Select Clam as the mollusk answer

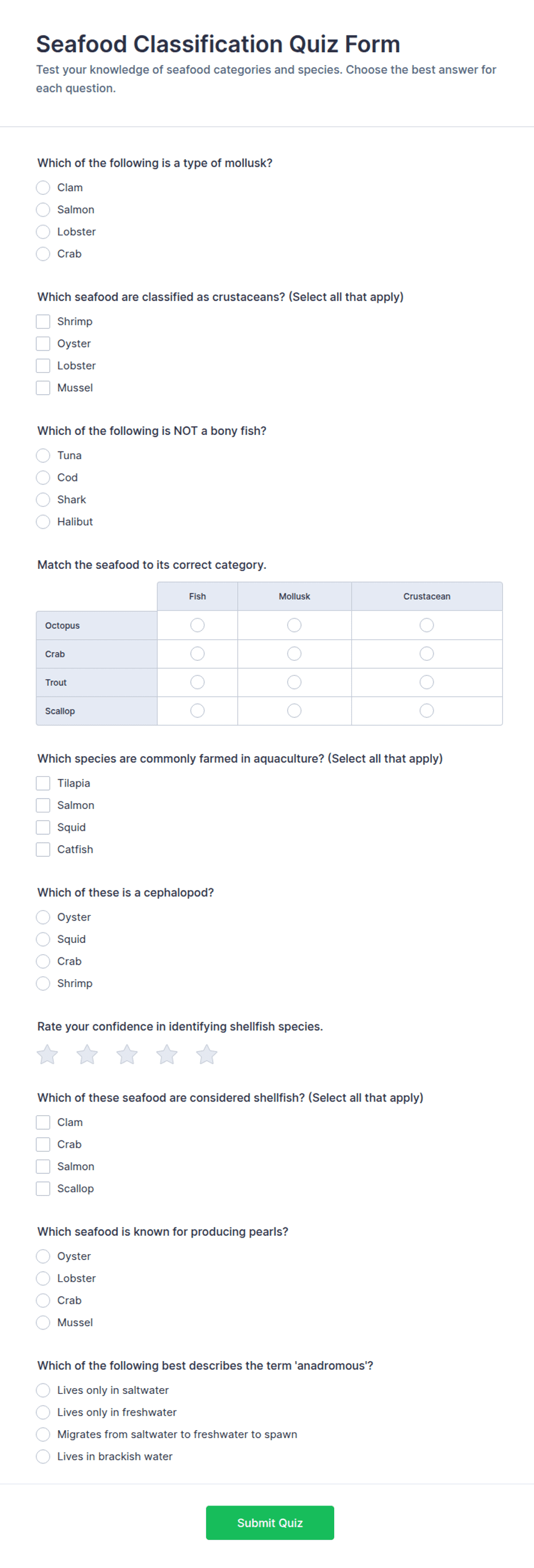click(42, 187)
